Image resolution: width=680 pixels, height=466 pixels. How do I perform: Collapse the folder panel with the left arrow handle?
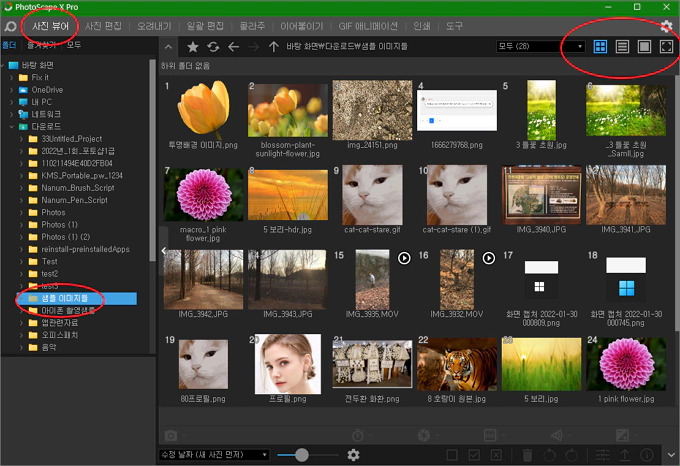coord(163,251)
